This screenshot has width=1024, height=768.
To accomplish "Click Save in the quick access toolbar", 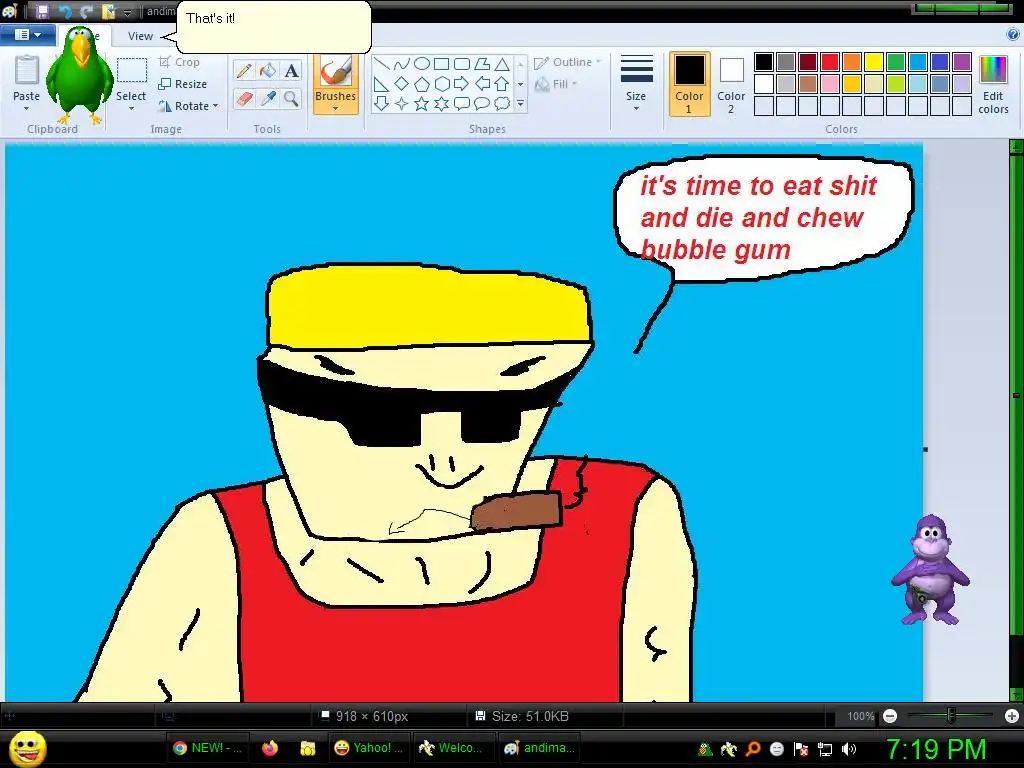I will [x=42, y=11].
